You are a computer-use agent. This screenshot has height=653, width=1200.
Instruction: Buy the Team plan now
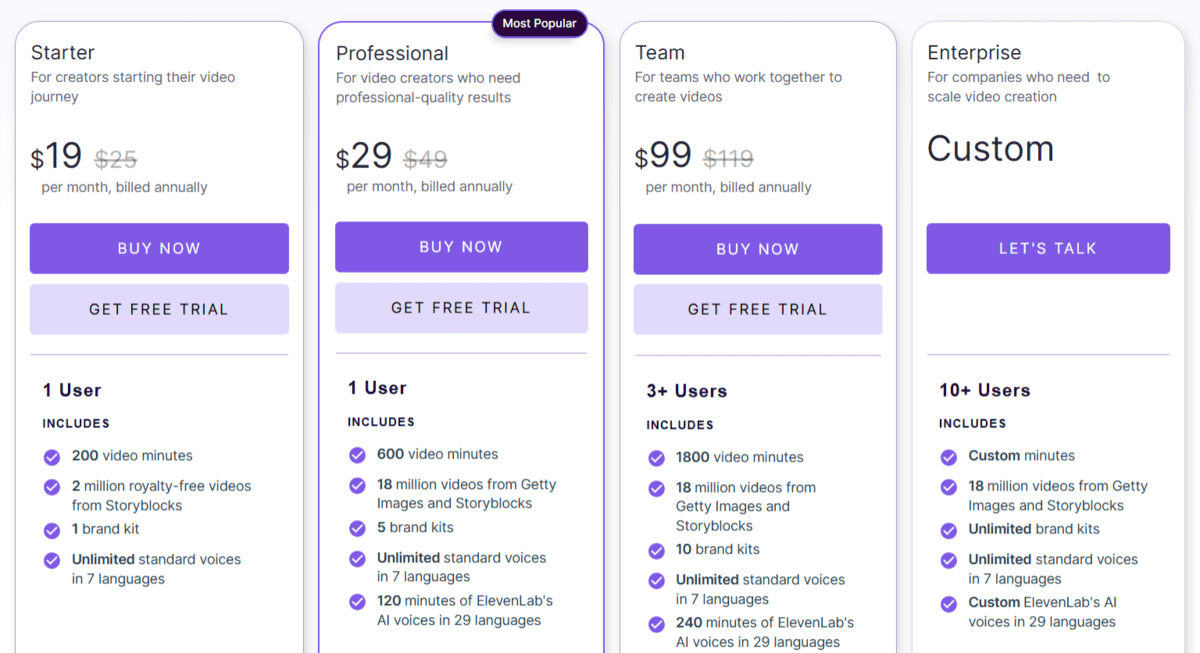coord(757,249)
